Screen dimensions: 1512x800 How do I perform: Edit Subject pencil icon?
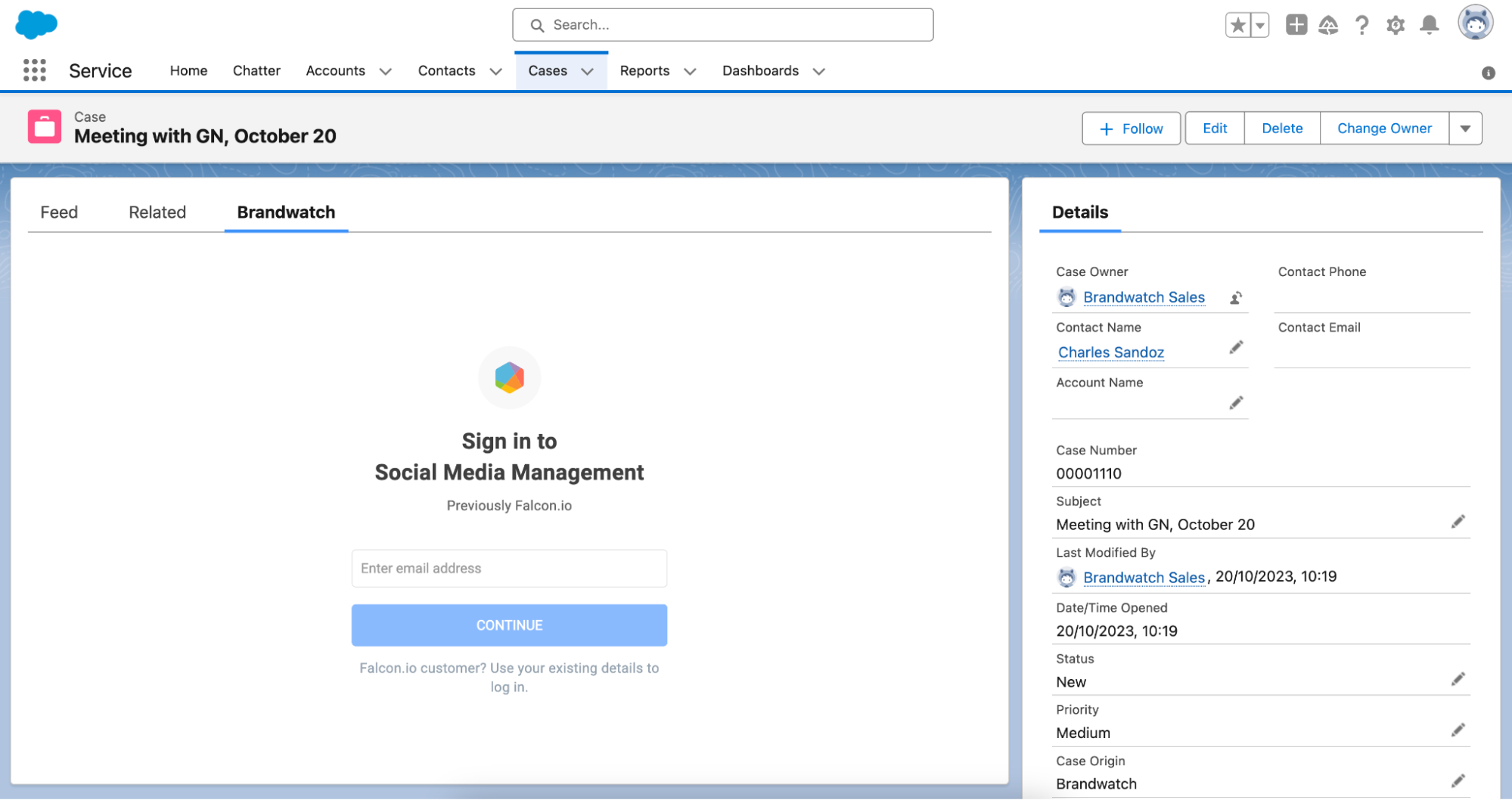click(x=1458, y=522)
